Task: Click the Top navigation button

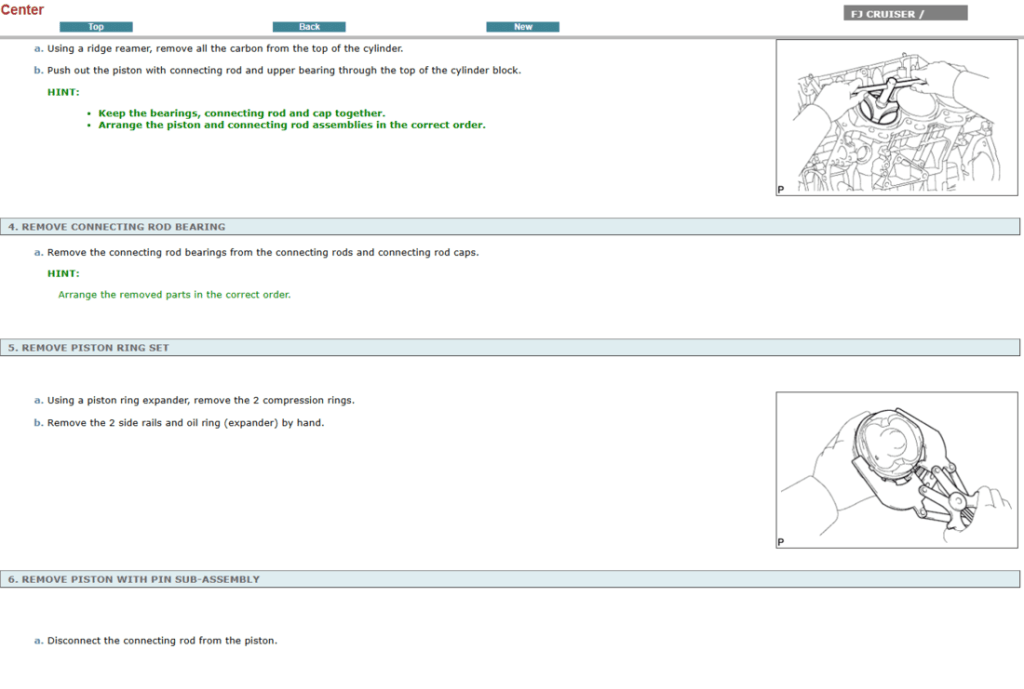Action: point(96,27)
